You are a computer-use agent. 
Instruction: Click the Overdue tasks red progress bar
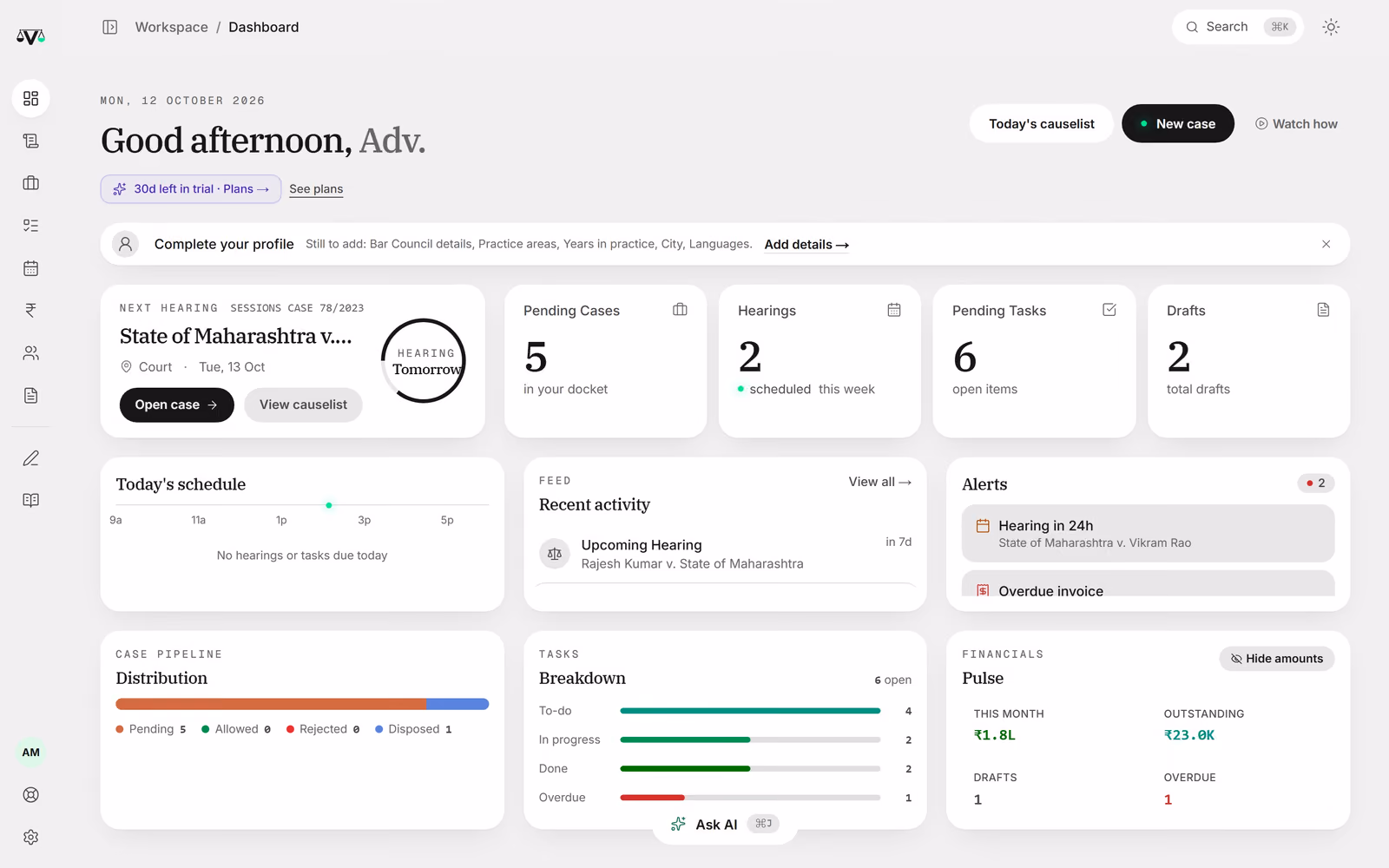pos(653,798)
